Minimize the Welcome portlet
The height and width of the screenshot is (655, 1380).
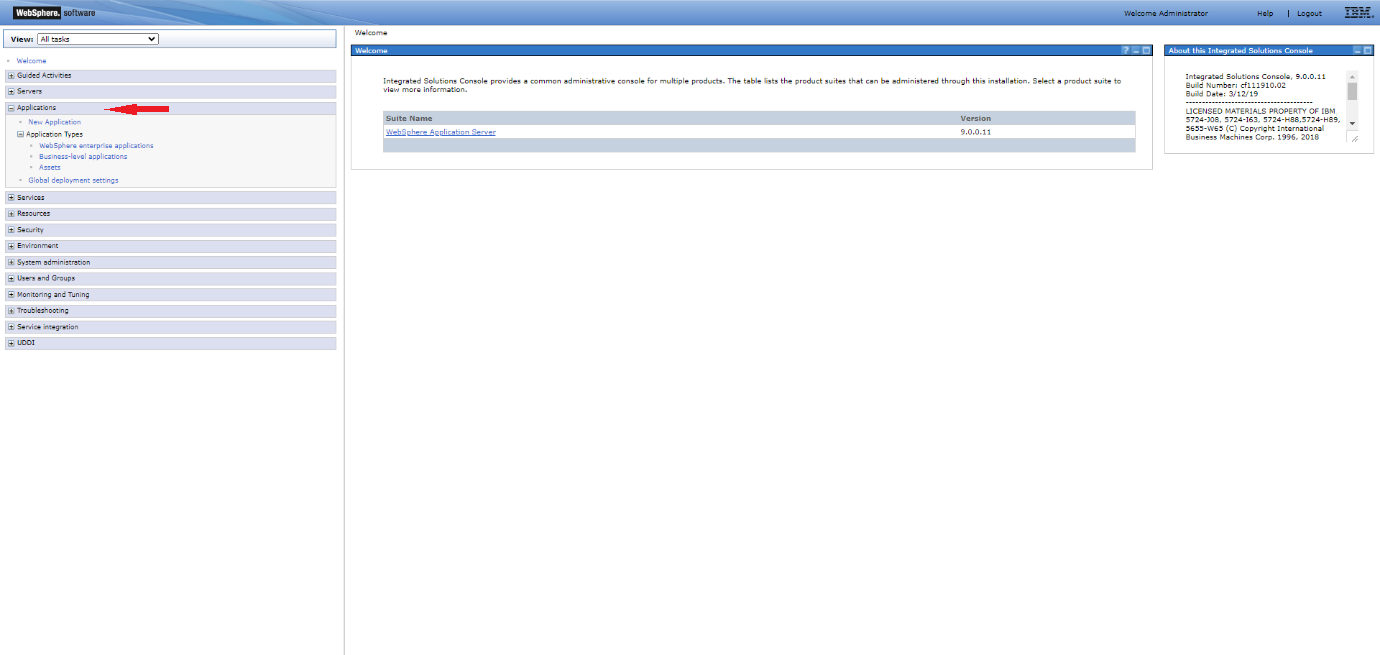pyautogui.click(x=1136, y=50)
